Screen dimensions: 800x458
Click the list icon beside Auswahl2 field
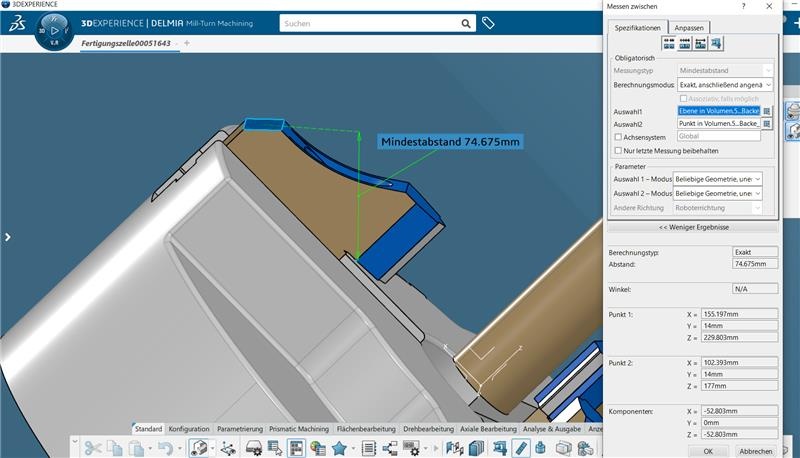(x=767, y=123)
